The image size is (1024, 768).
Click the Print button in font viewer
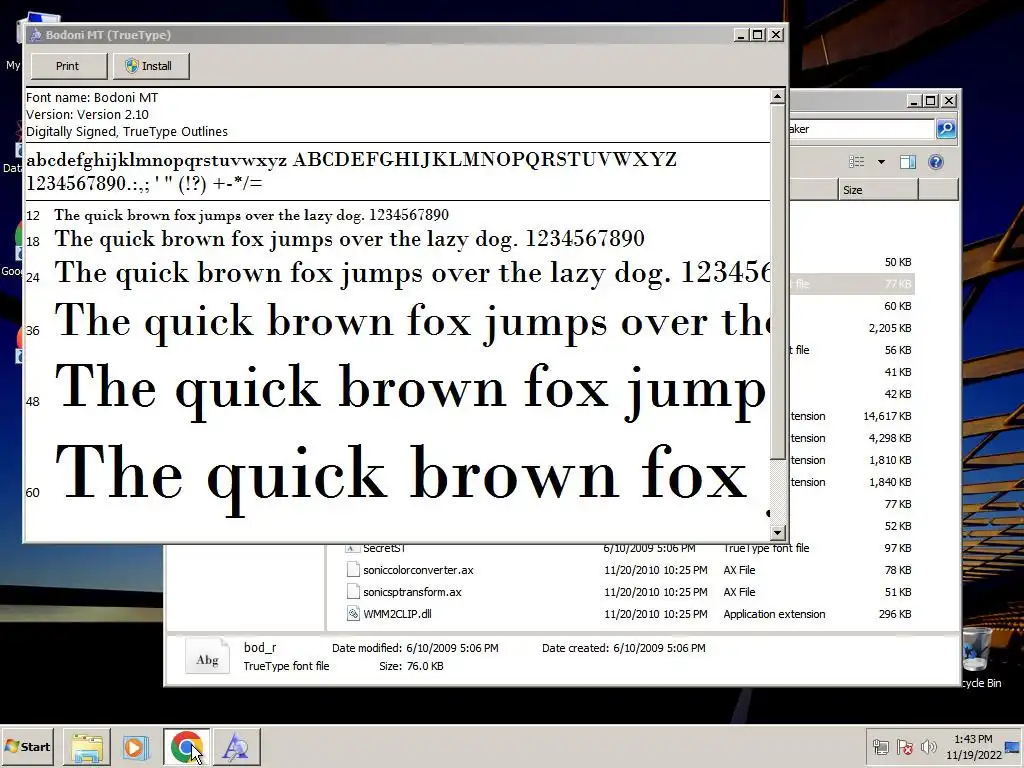[69, 66]
